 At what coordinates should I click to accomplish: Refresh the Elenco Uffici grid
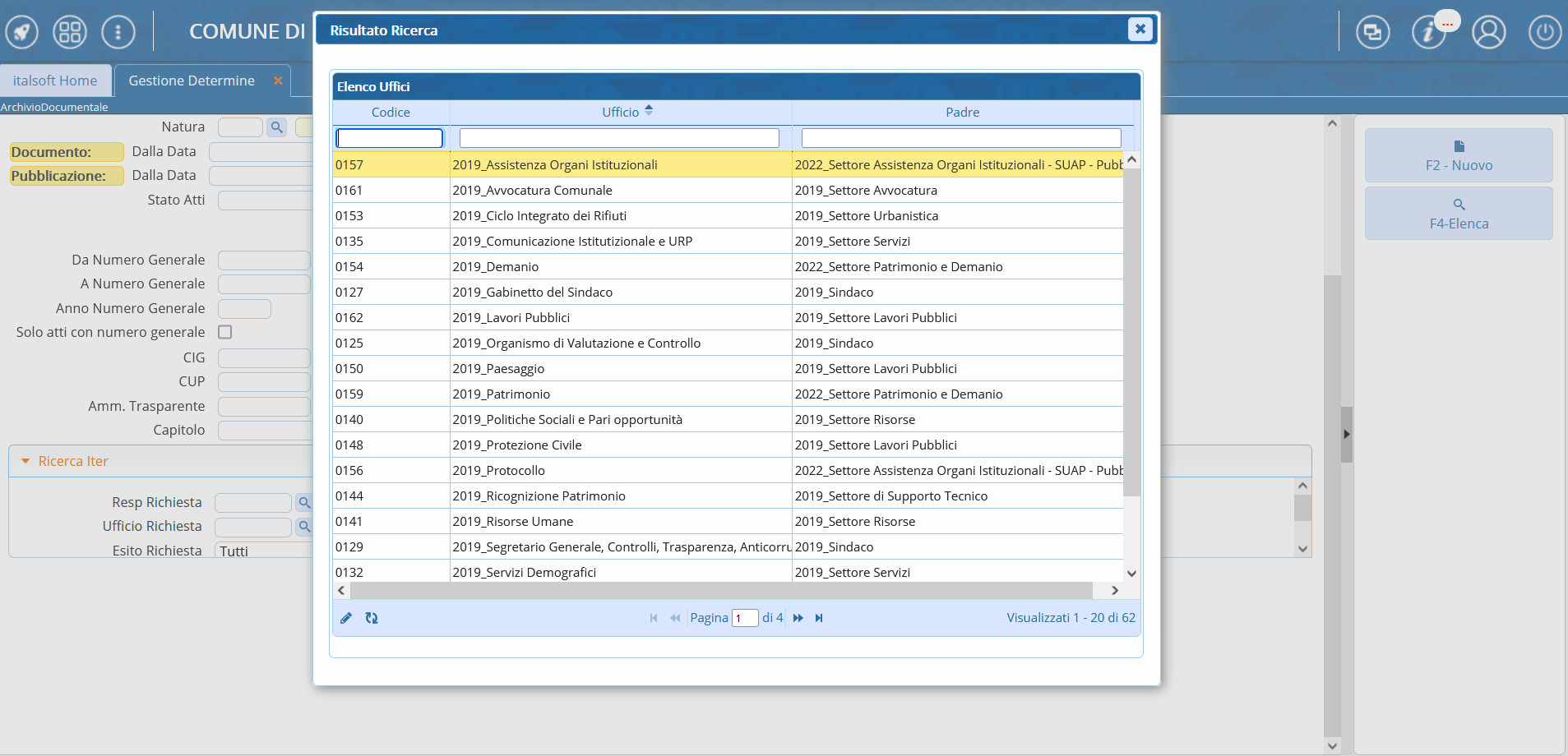[x=372, y=618]
